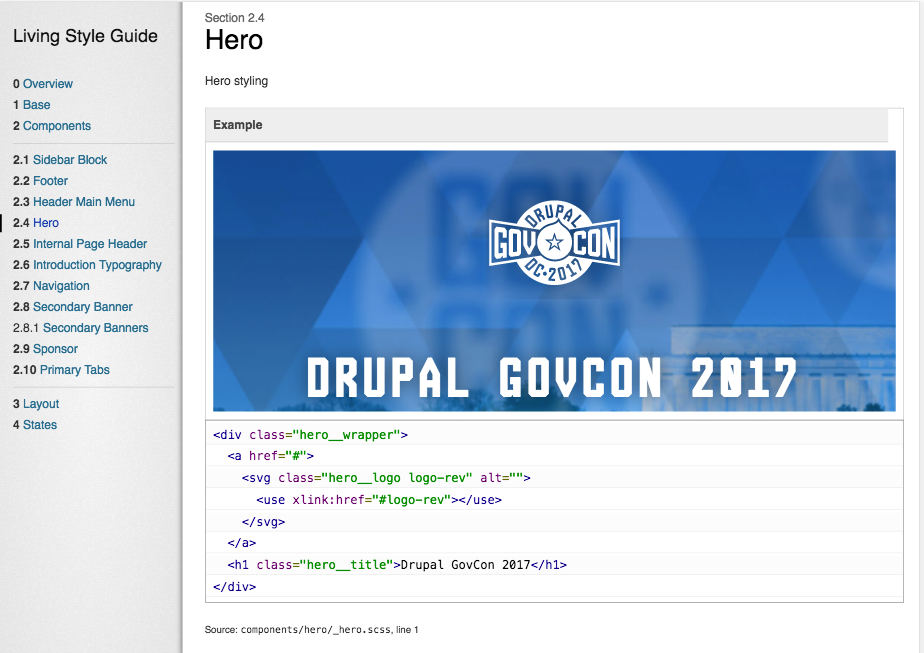Click the Living Style Guide title
Image resolution: width=924 pixels, height=653 pixels.
pyautogui.click(x=85, y=36)
